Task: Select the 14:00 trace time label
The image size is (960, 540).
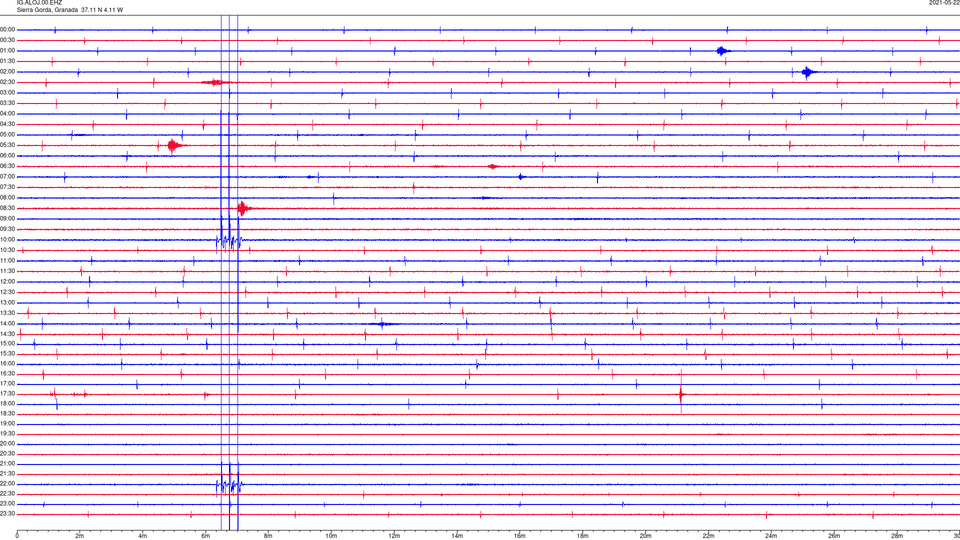Action: point(8,323)
